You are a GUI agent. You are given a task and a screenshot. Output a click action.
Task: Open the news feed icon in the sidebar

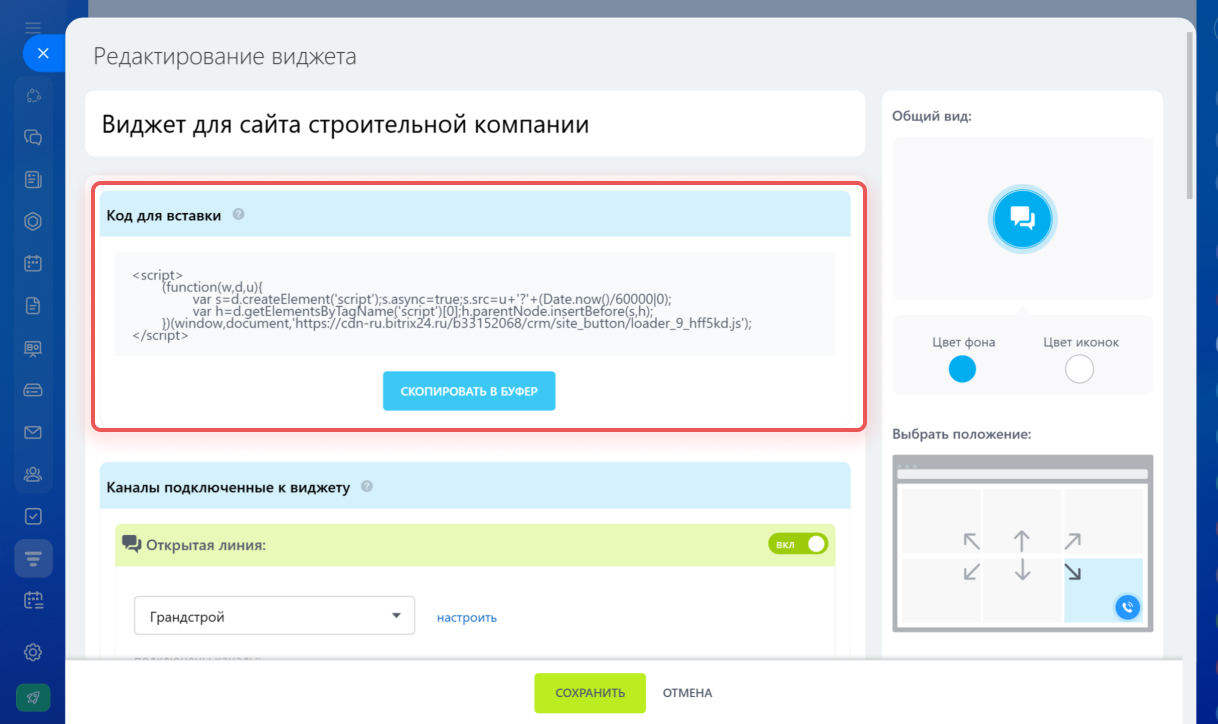click(x=33, y=180)
